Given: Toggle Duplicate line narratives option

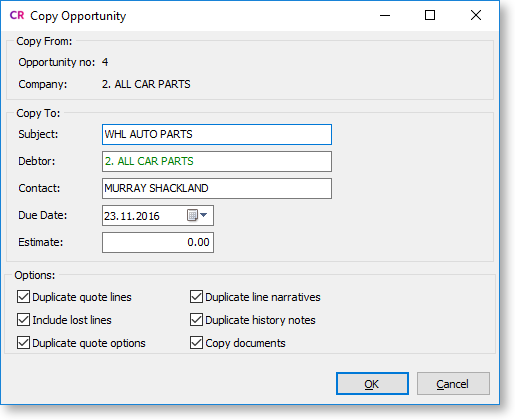Looking at the screenshot, I should coord(196,297).
